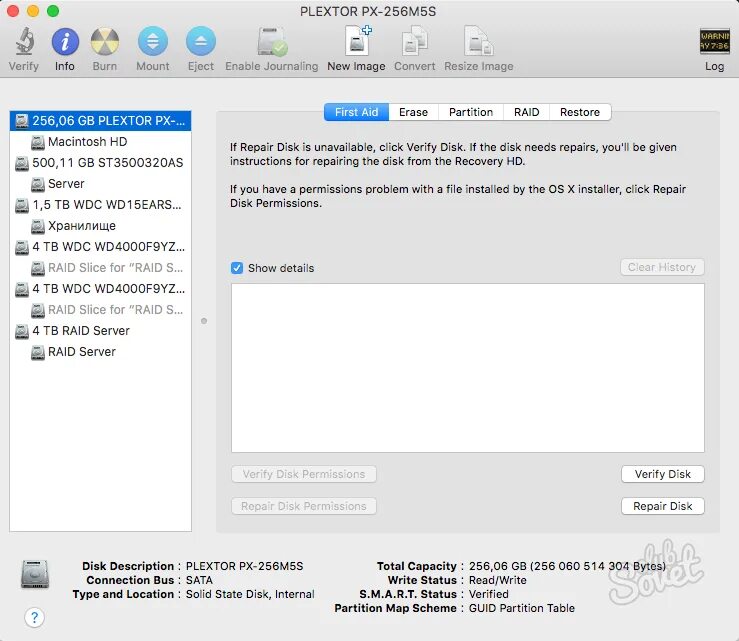Click the Mount toolbar icon
This screenshot has width=739, height=641.
pos(153,41)
